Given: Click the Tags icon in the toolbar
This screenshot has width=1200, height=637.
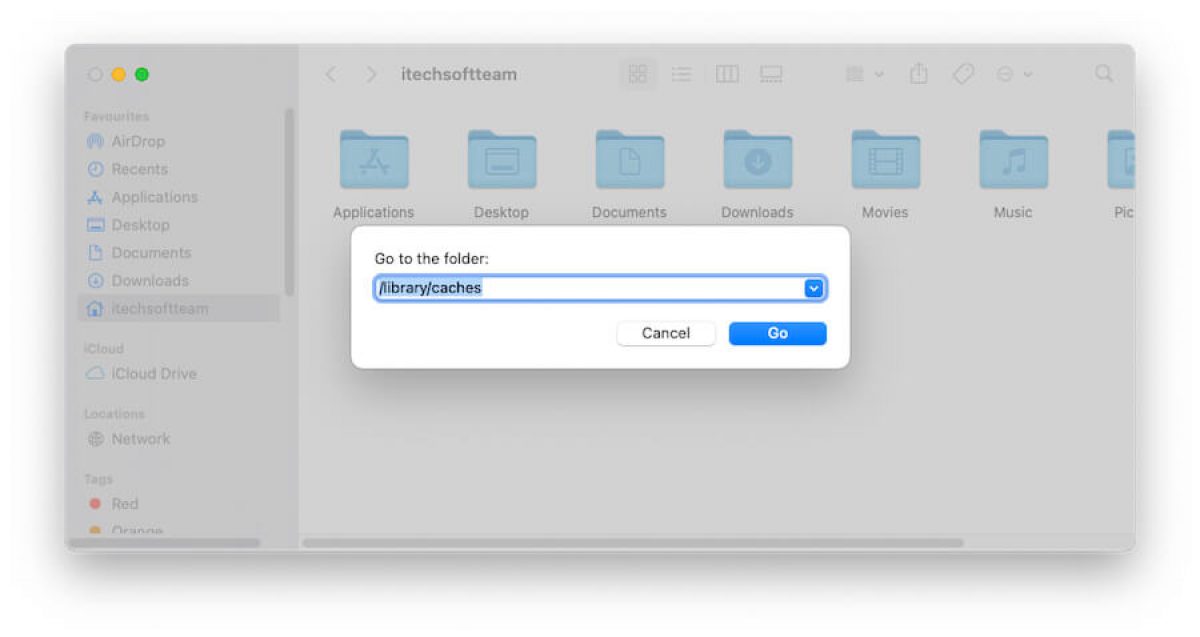Looking at the screenshot, I should point(962,73).
